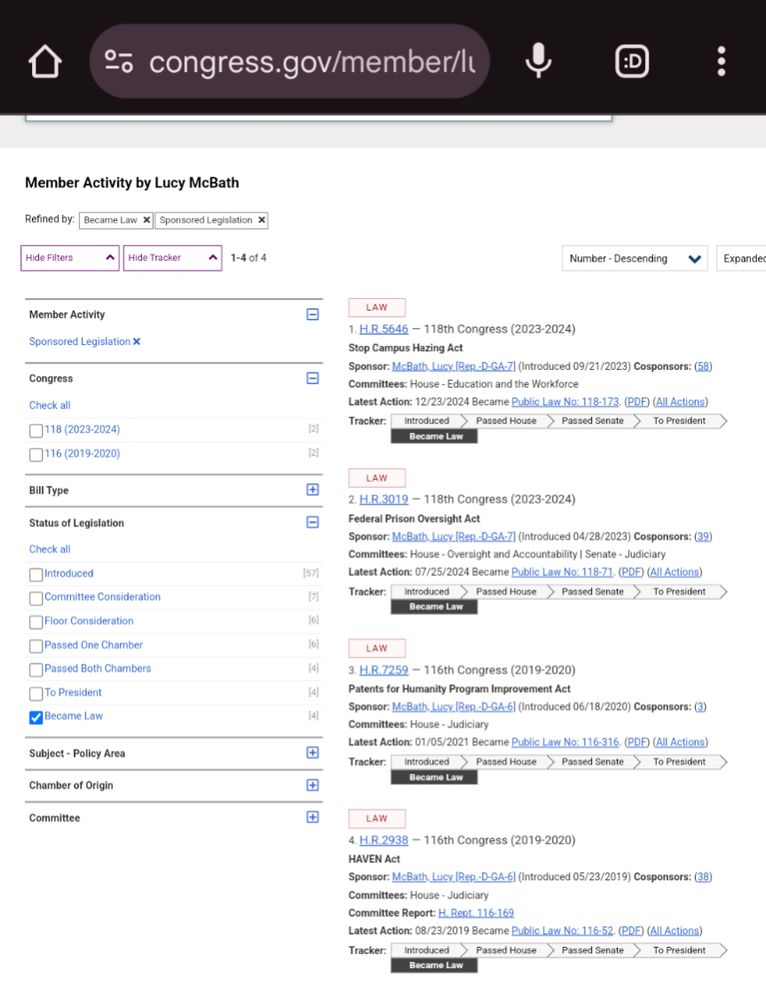This screenshot has height=1000, width=766.
Task: Check the Floor Consideration checkbox
Action: coord(36,622)
